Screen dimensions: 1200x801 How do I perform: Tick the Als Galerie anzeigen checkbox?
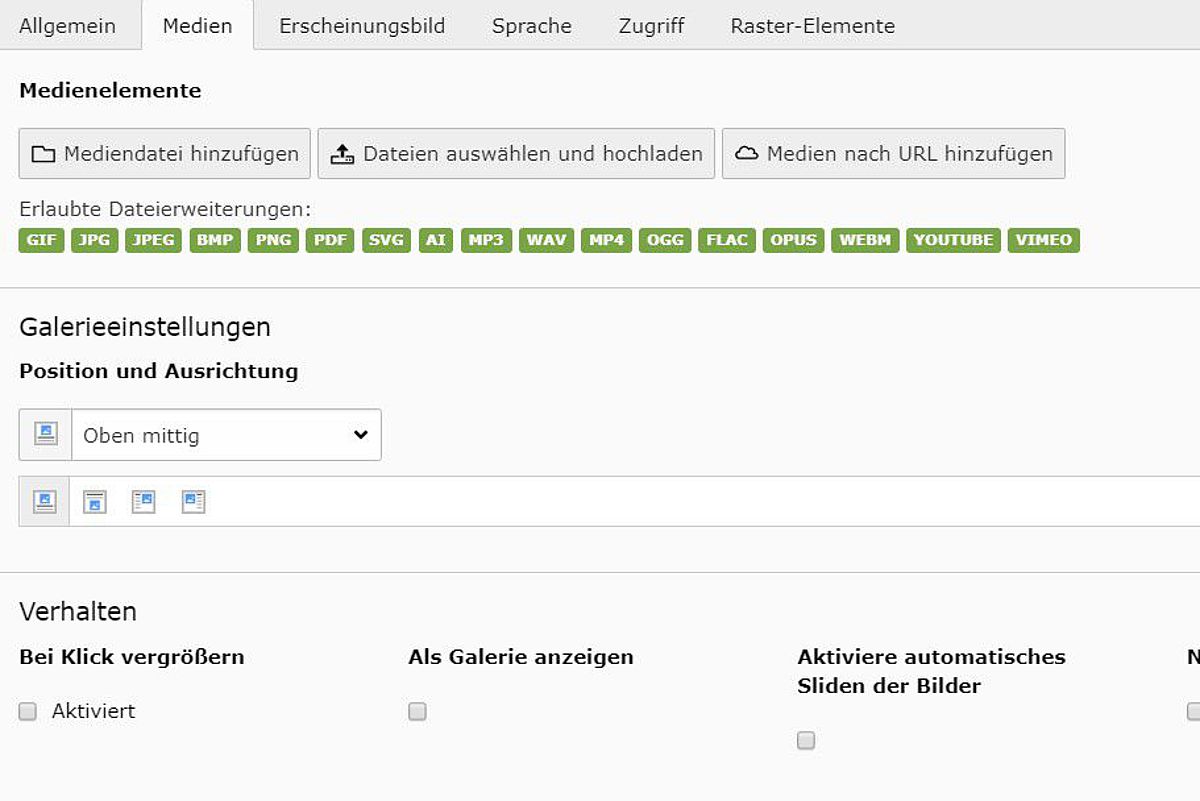pos(417,712)
